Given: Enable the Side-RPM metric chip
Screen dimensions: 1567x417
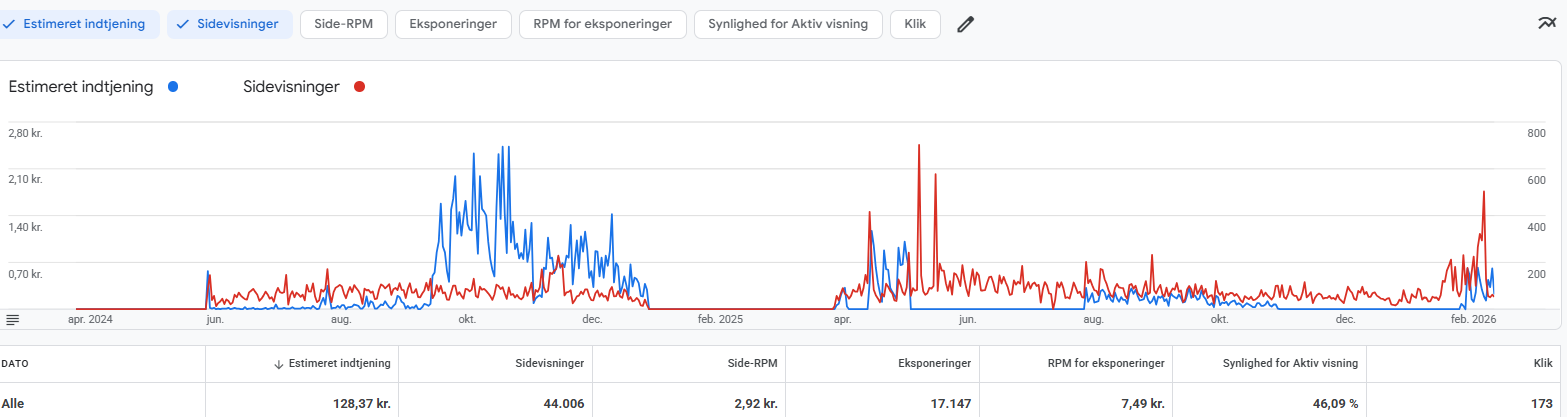Looking at the screenshot, I should pos(344,25).
